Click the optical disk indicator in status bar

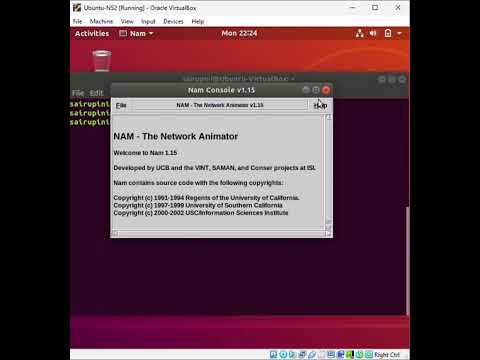[283, 355]
